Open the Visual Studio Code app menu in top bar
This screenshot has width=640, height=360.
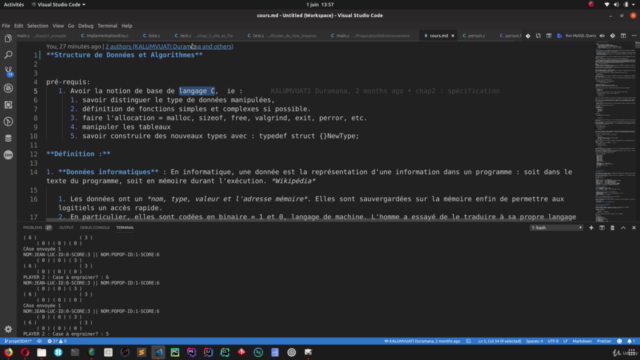(58, 4)
